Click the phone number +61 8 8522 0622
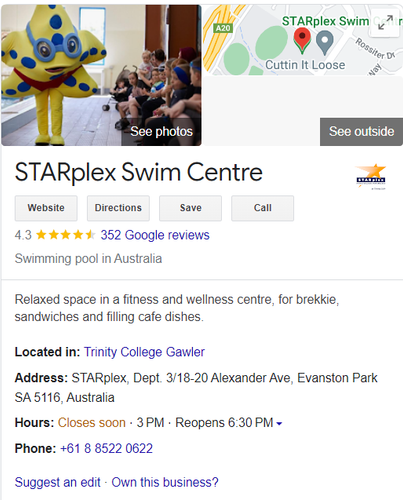The width and height of the screenshot is (403, 500). (x=106, y=448)
